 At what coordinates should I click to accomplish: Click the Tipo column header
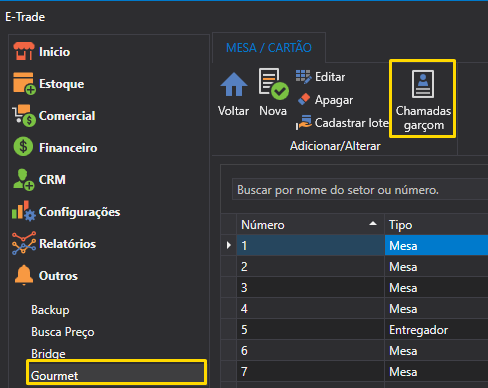(x=436, y=225)
